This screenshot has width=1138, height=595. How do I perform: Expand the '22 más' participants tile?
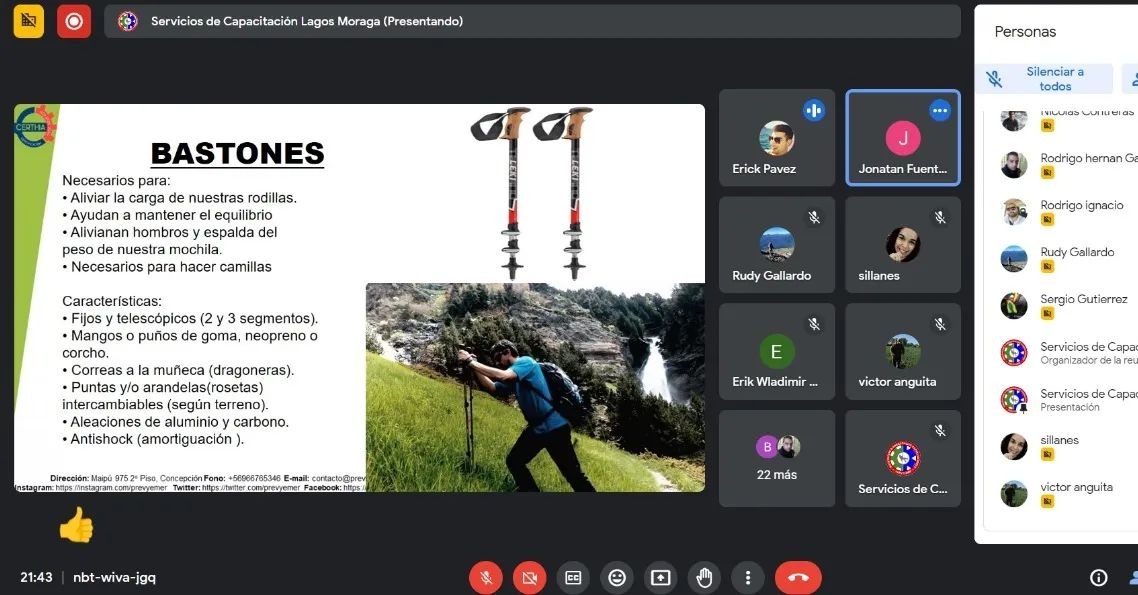click(x=777, y=458)
